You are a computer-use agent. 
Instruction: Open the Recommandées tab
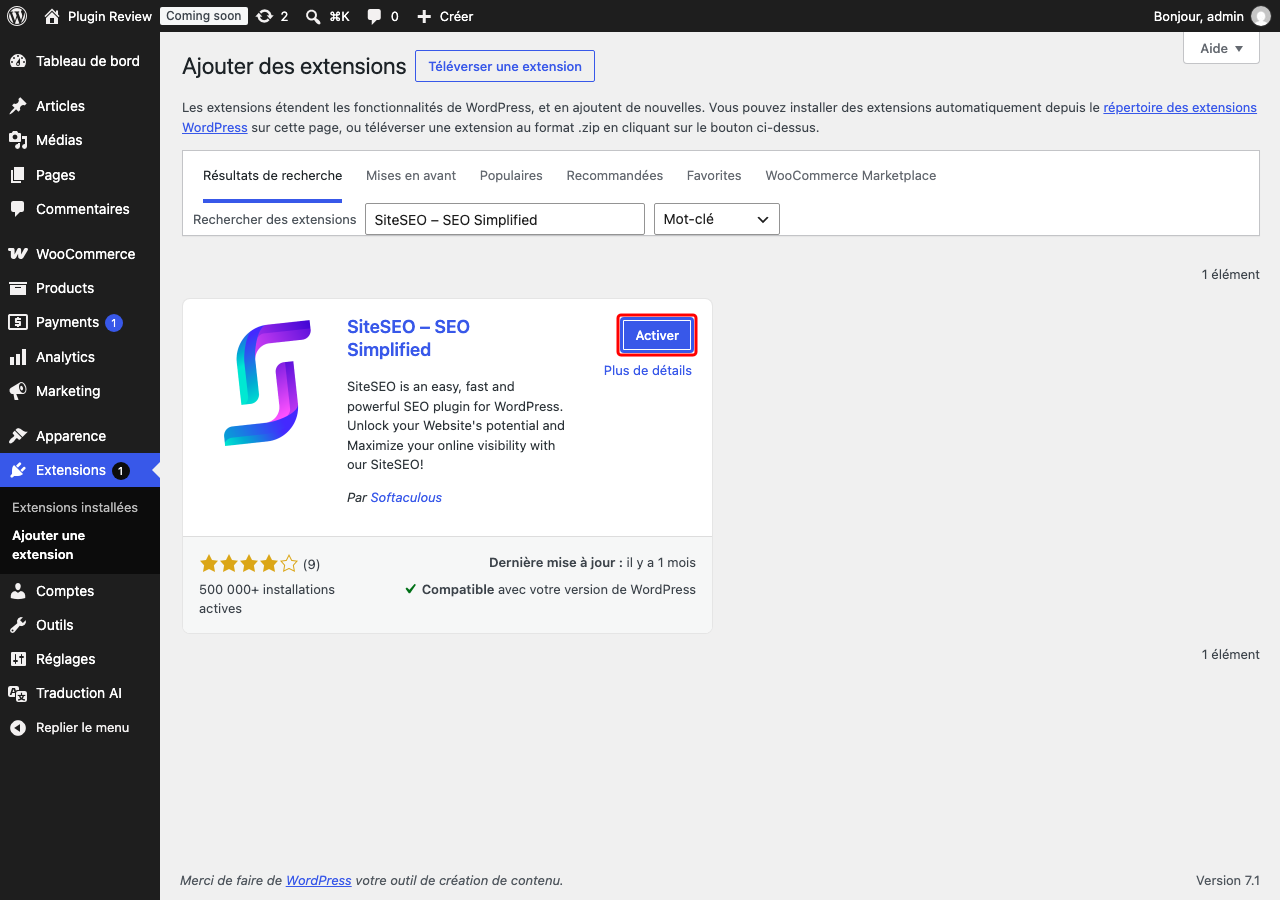[615, 175]
